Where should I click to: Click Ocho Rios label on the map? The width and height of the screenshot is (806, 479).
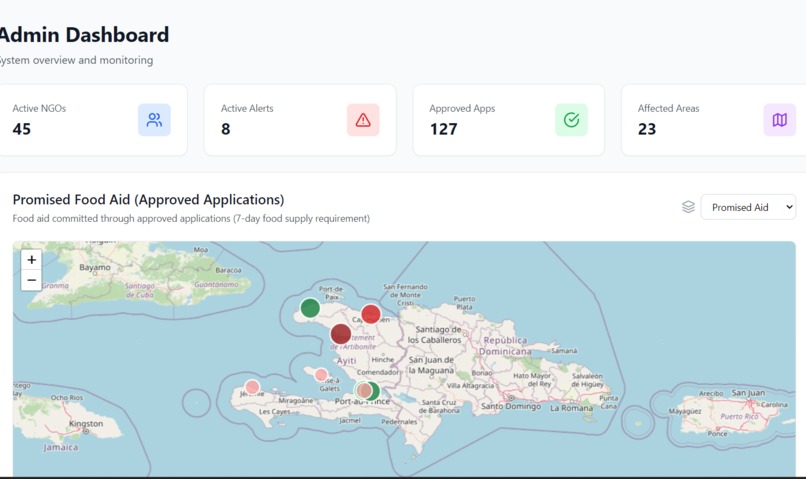point(67,397)
